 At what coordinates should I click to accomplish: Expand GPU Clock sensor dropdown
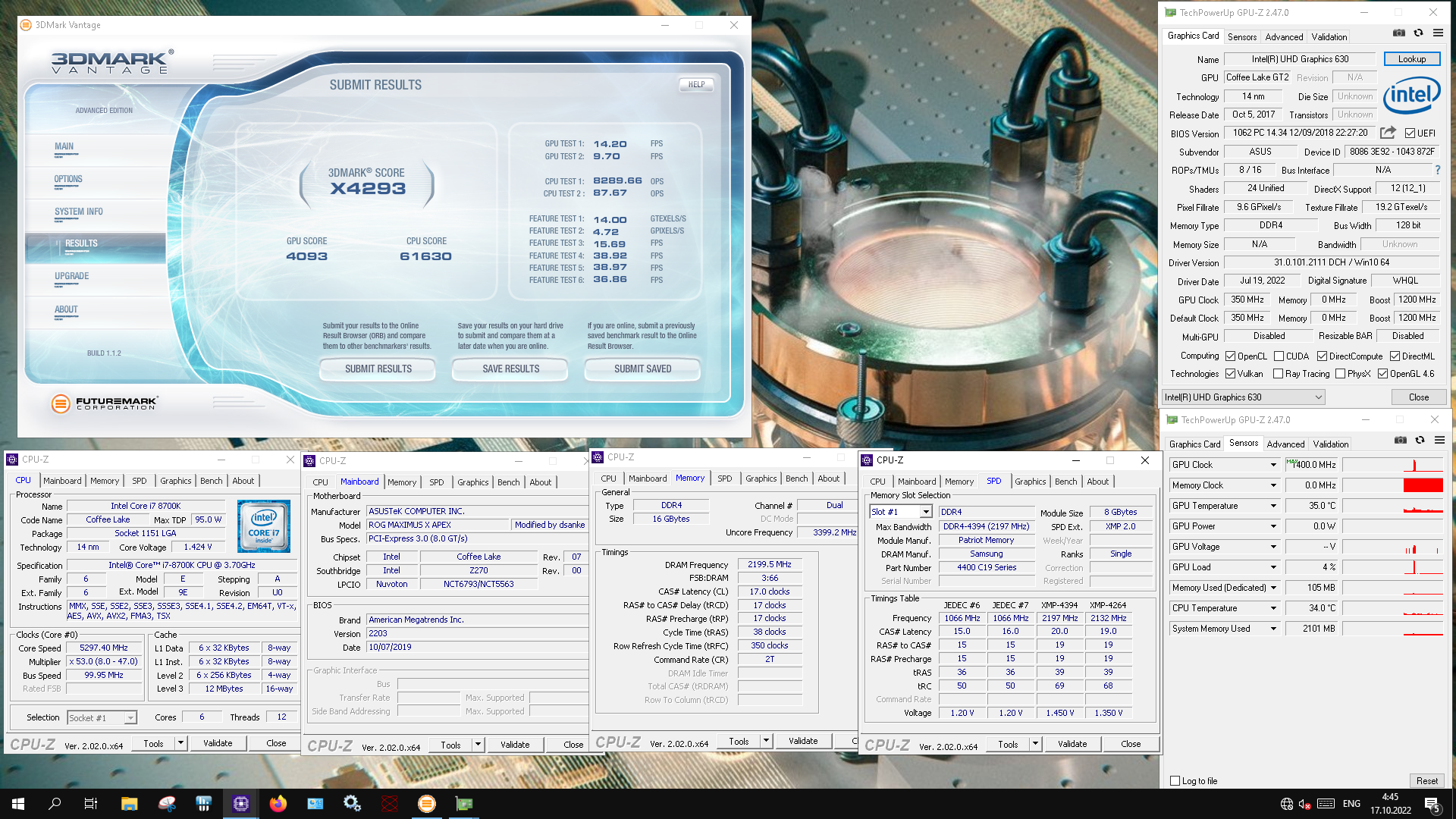pyautogui.click(x=1274, y=465)
